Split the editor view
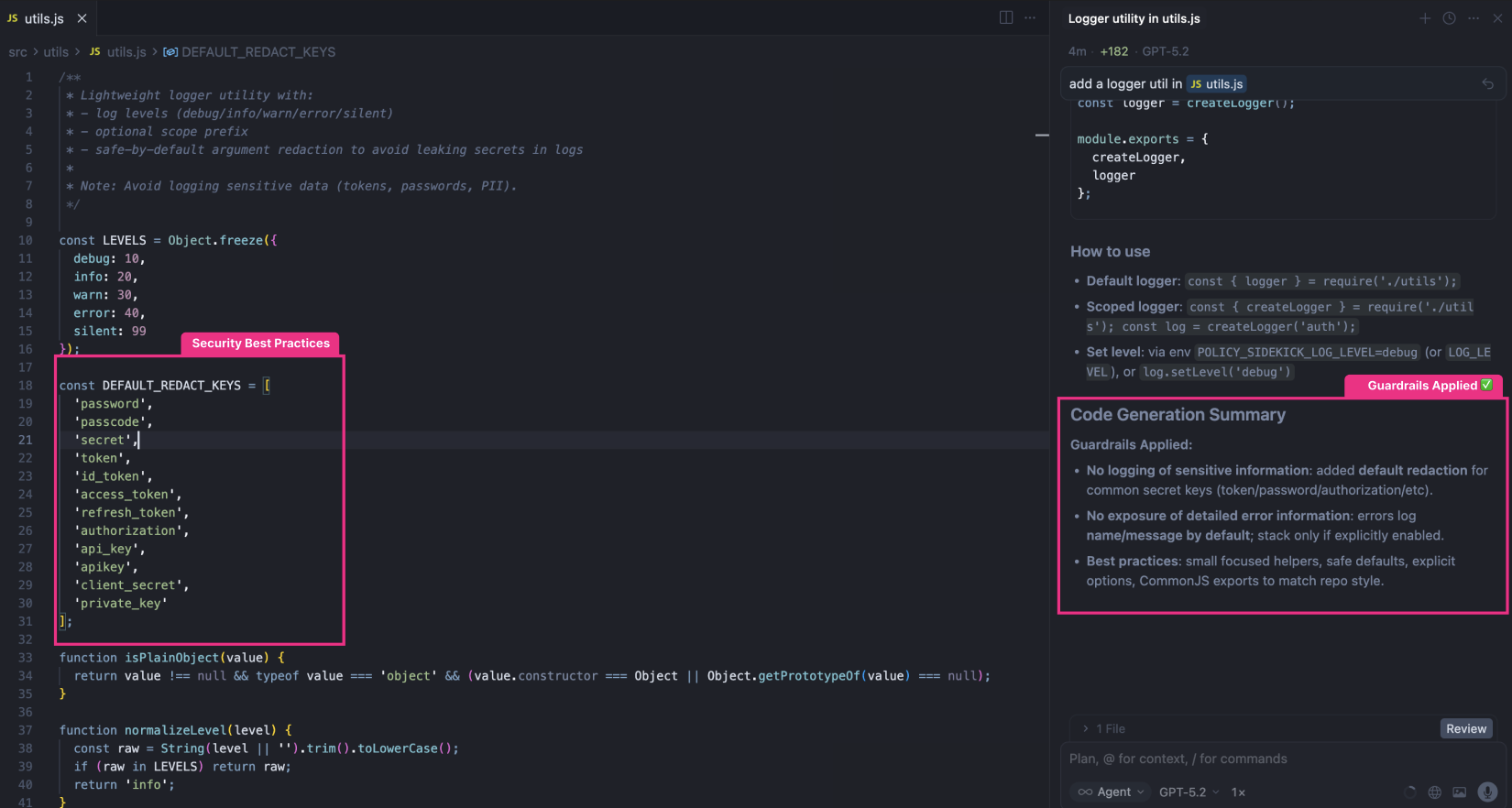1512x808 pixels. tap(1006, 17)
